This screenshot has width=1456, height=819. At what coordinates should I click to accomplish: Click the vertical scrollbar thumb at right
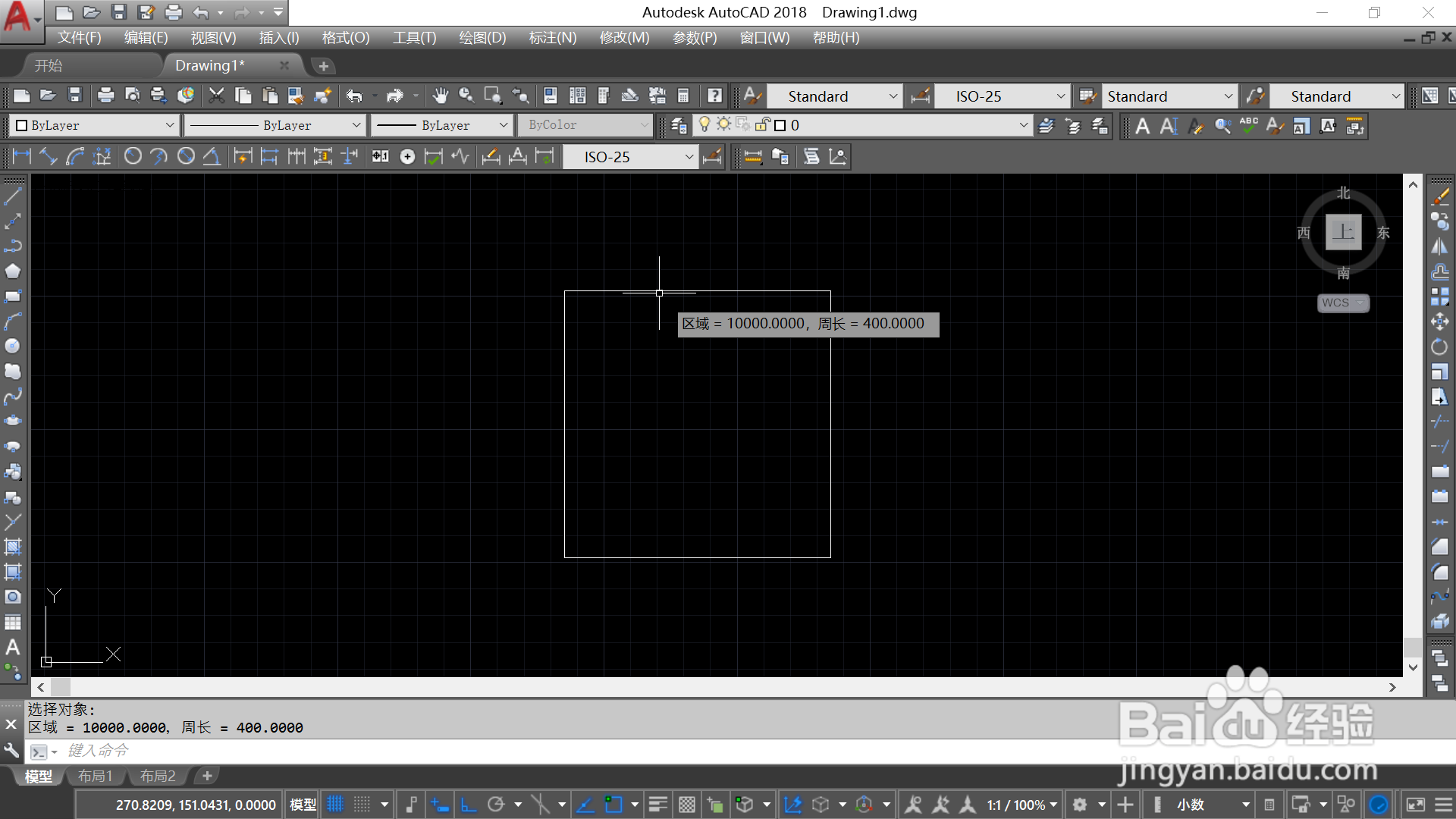1412,646
